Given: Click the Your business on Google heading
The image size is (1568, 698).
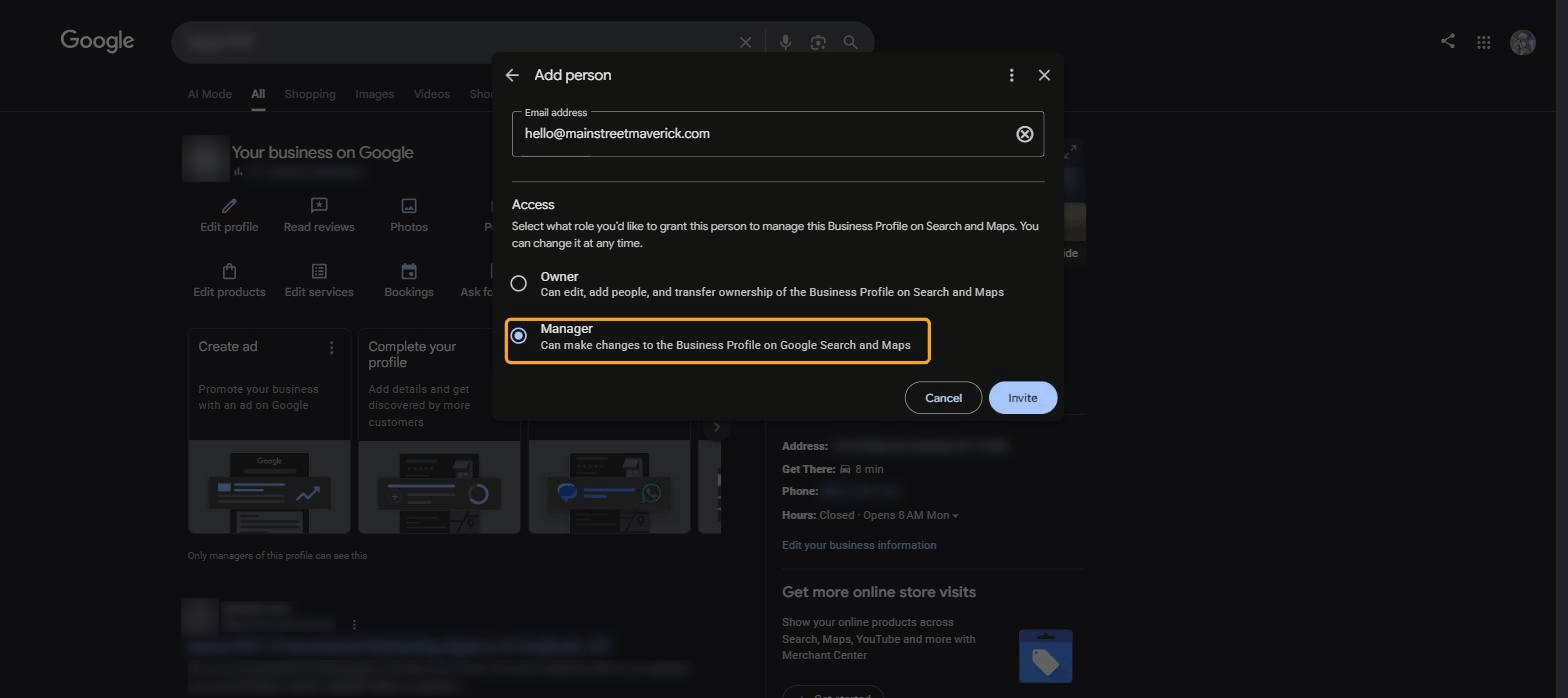Looking at the screenshot, I should tap(322, 153).
